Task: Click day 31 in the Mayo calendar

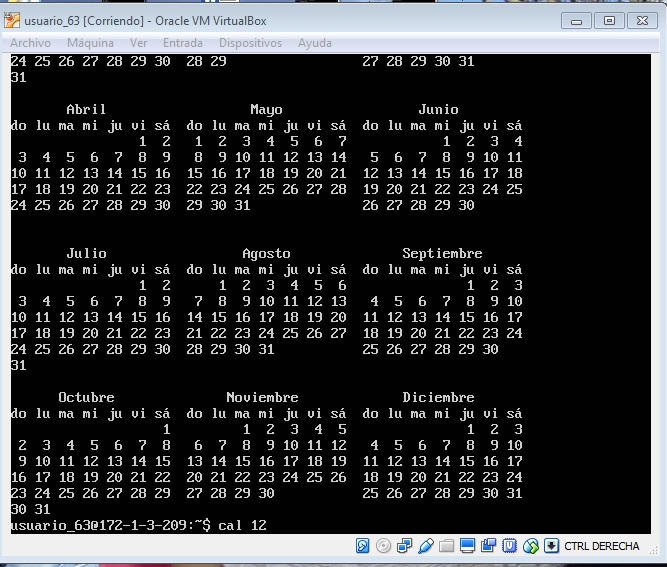Action: pos(242,205)
